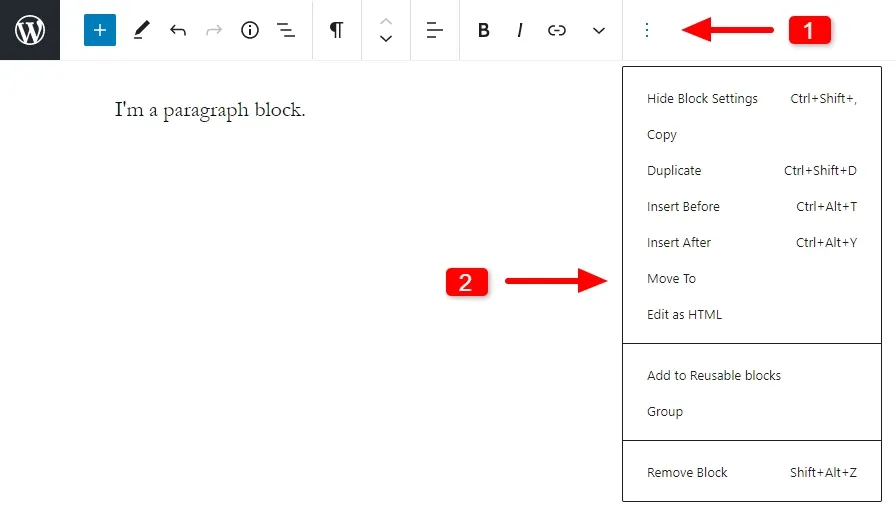Move block up with the up chevron
This screenshot has height=515, width=896.
(x=386, y=20)
